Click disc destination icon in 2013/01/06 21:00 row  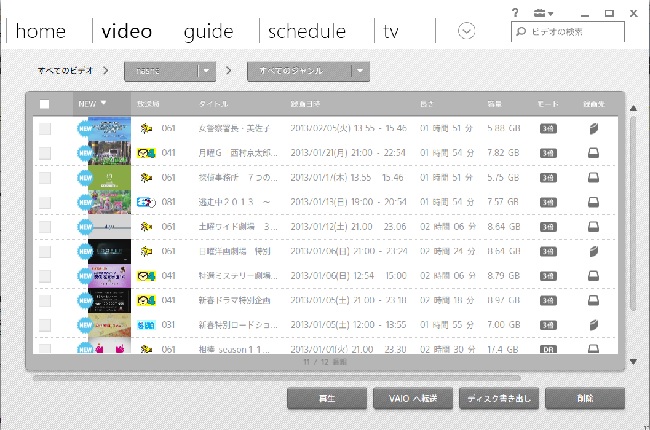(x=594, y=251)
